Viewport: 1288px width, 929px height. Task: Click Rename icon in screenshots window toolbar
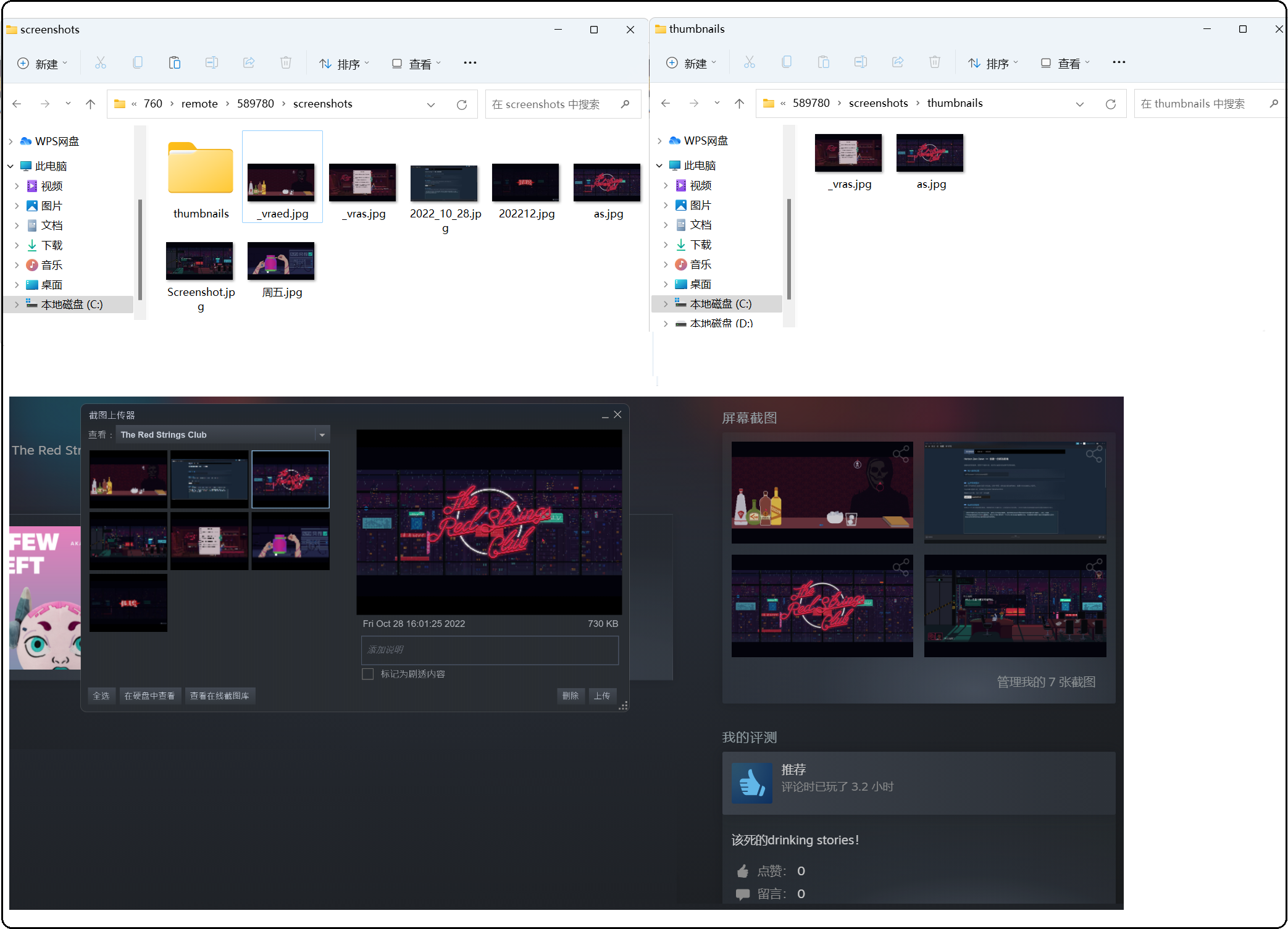pos(212,63)
